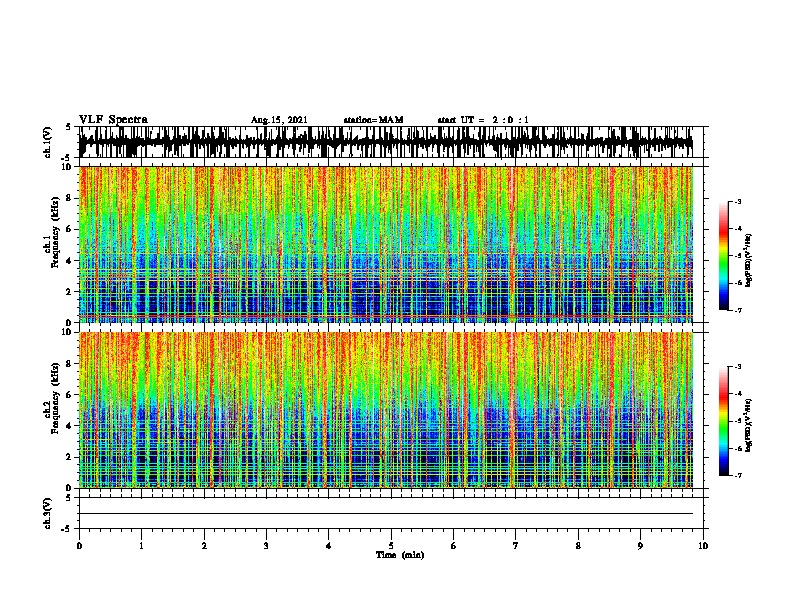
Task: Click time axis tick label '3'
Action: (x=266, y=546)
